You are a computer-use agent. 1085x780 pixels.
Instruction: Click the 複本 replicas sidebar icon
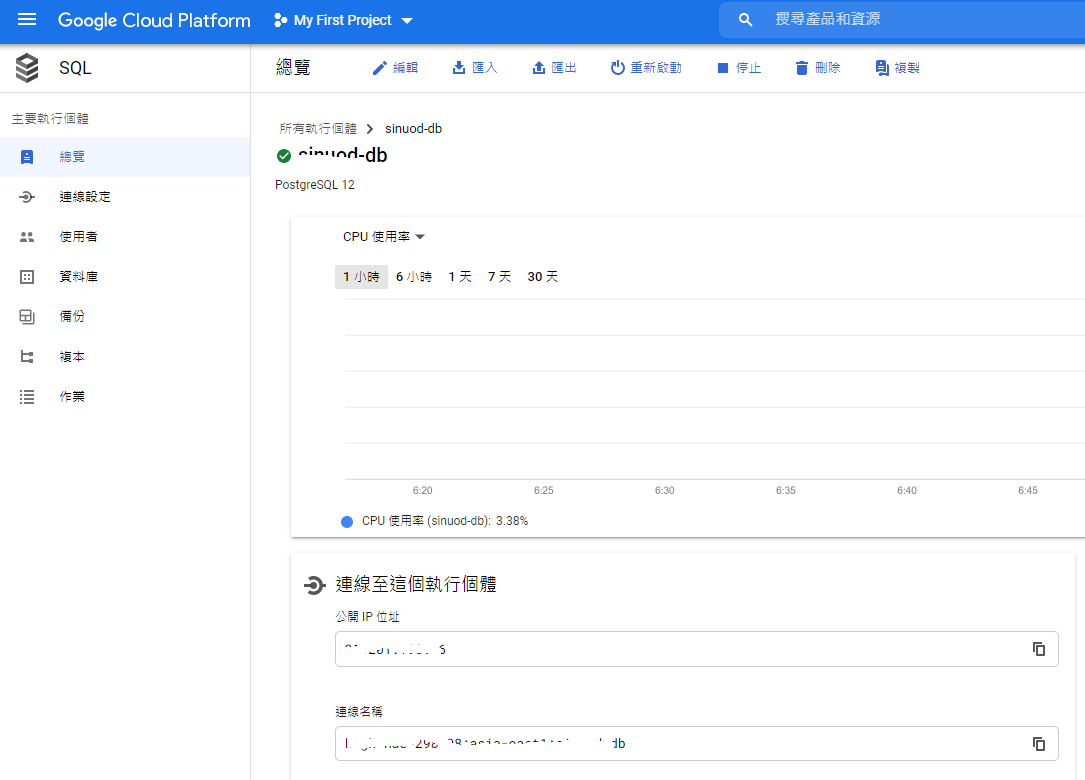click(27, 357)
